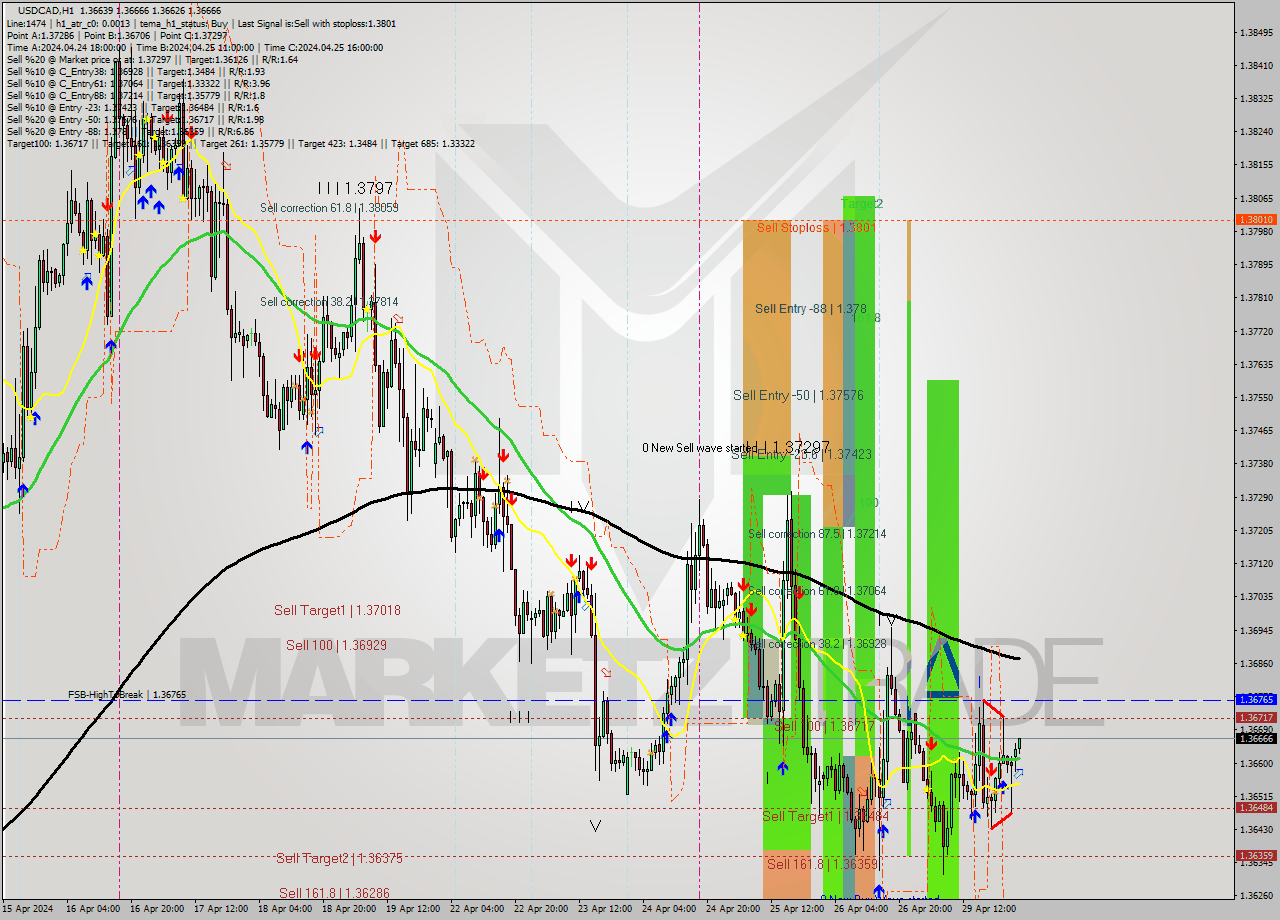
Task: Click the 'Sell 161.8 | 1.36286' label
Action: (x=334, y=893)
